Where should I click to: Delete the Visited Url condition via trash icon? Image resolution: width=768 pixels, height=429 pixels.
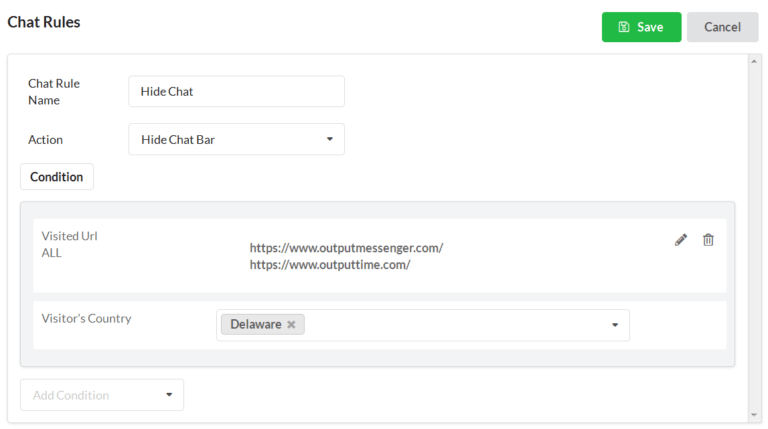point(708,239)
